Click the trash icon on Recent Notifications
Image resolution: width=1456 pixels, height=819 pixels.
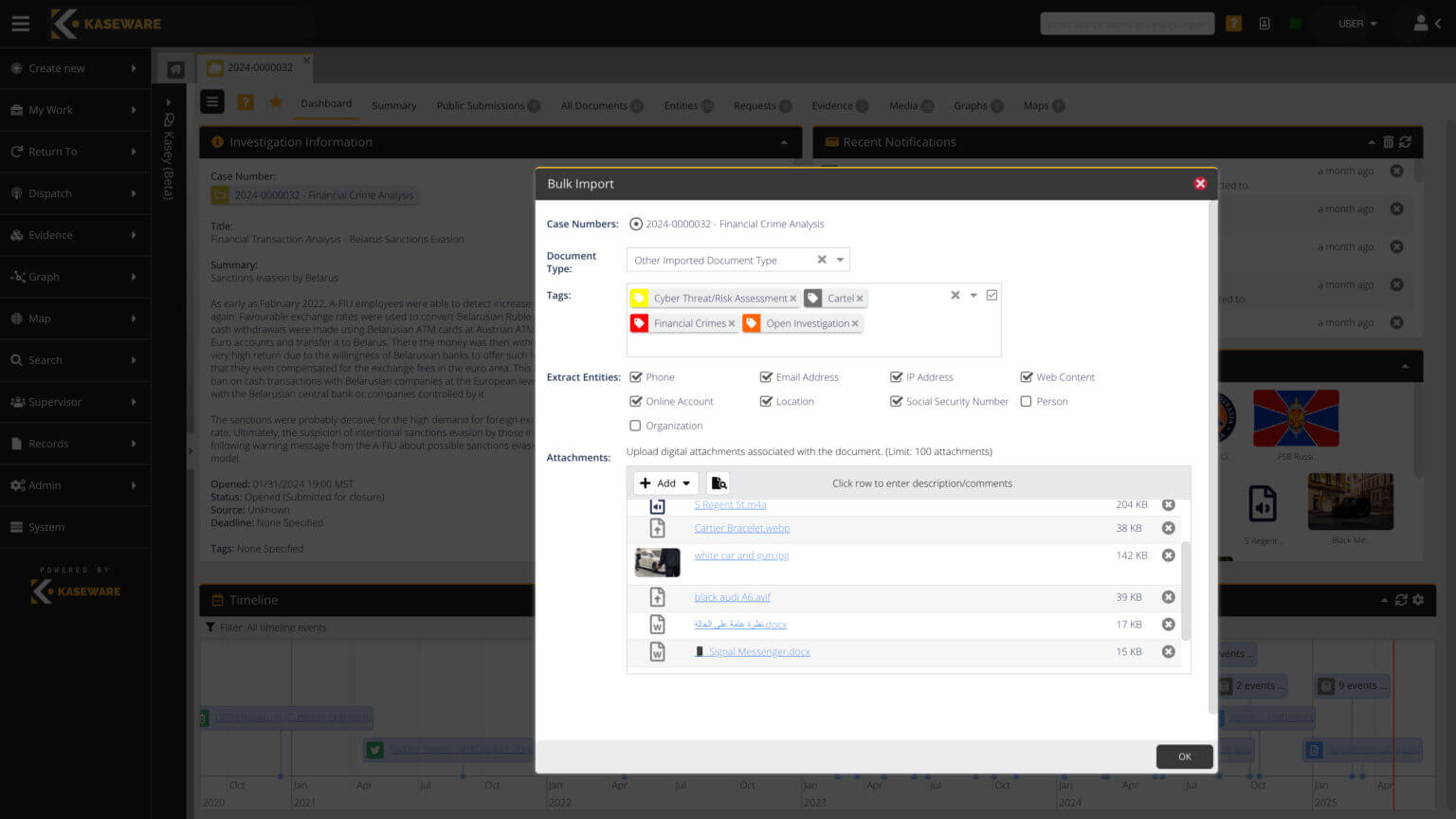pos(1387,141)
